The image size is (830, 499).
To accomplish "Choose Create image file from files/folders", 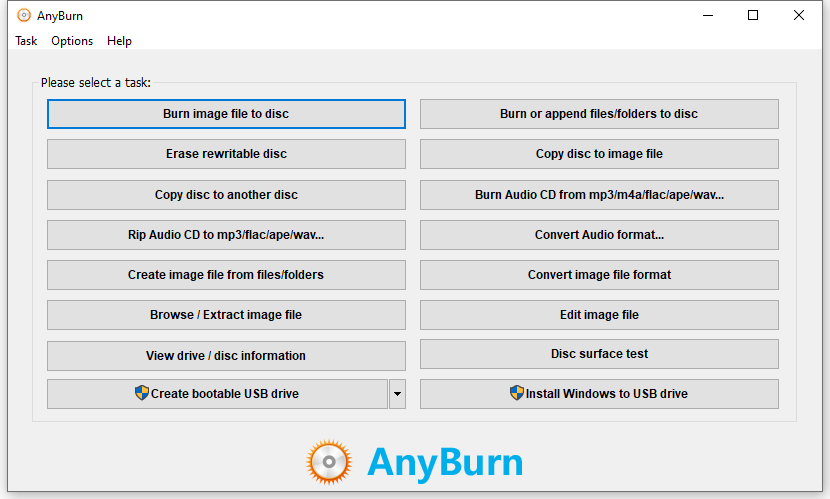I will 226,275.
